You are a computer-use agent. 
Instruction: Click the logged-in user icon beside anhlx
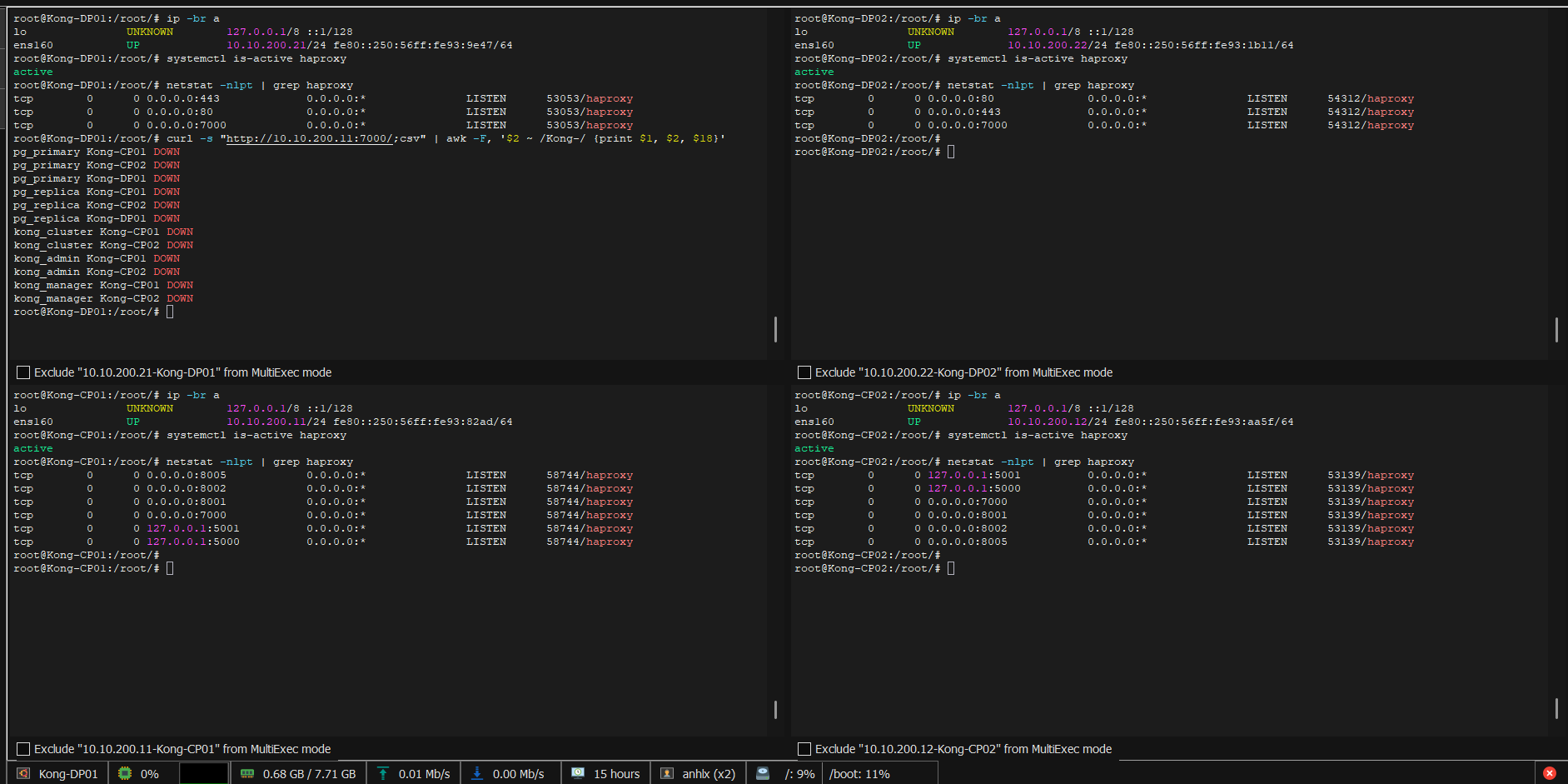coord(667,773)
